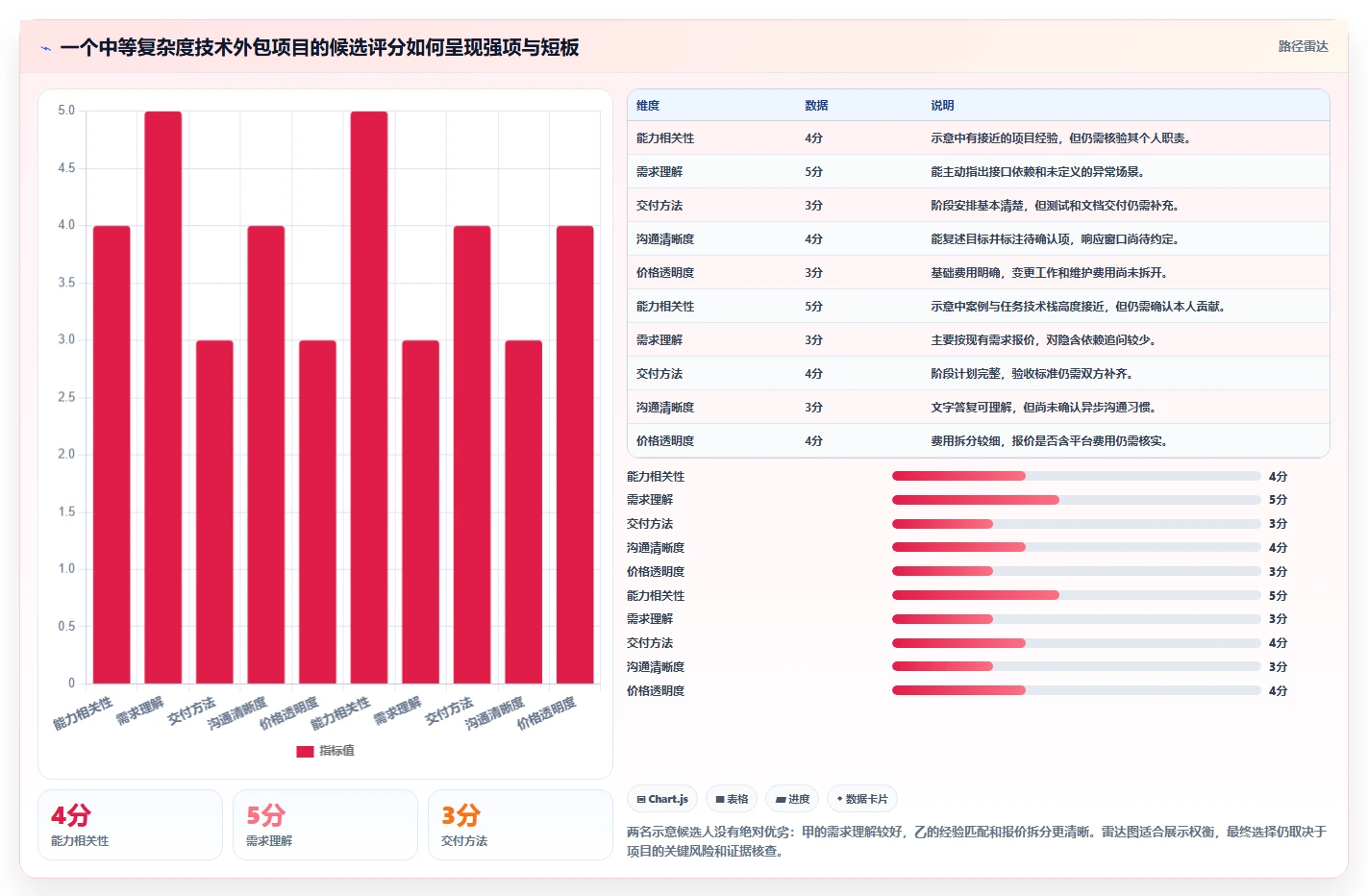1368x896 pixels.
Task: Open the 3分 交付方法 summary card
Action: tap(520, 825)
